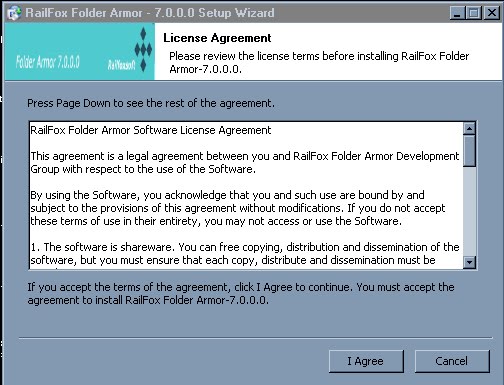Click the license scrollbar up arrow
Screen dimensions: 504x385
click(469, 128)
